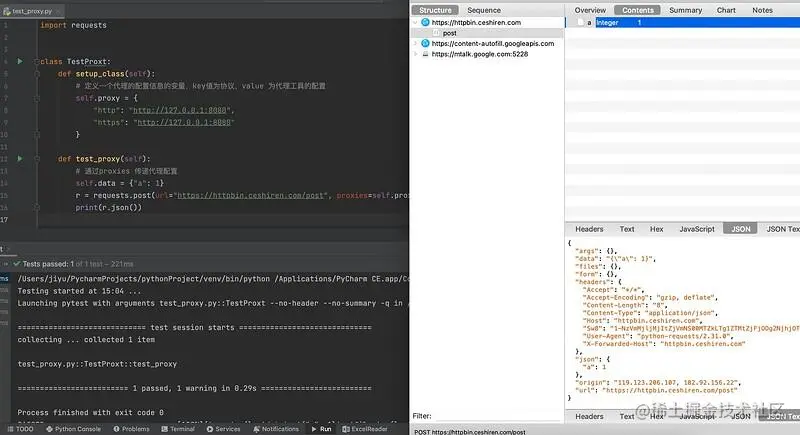Collapse the httpbin.ceshiren.com tree node
The image size is (800, 435).
tap(416, 22)
